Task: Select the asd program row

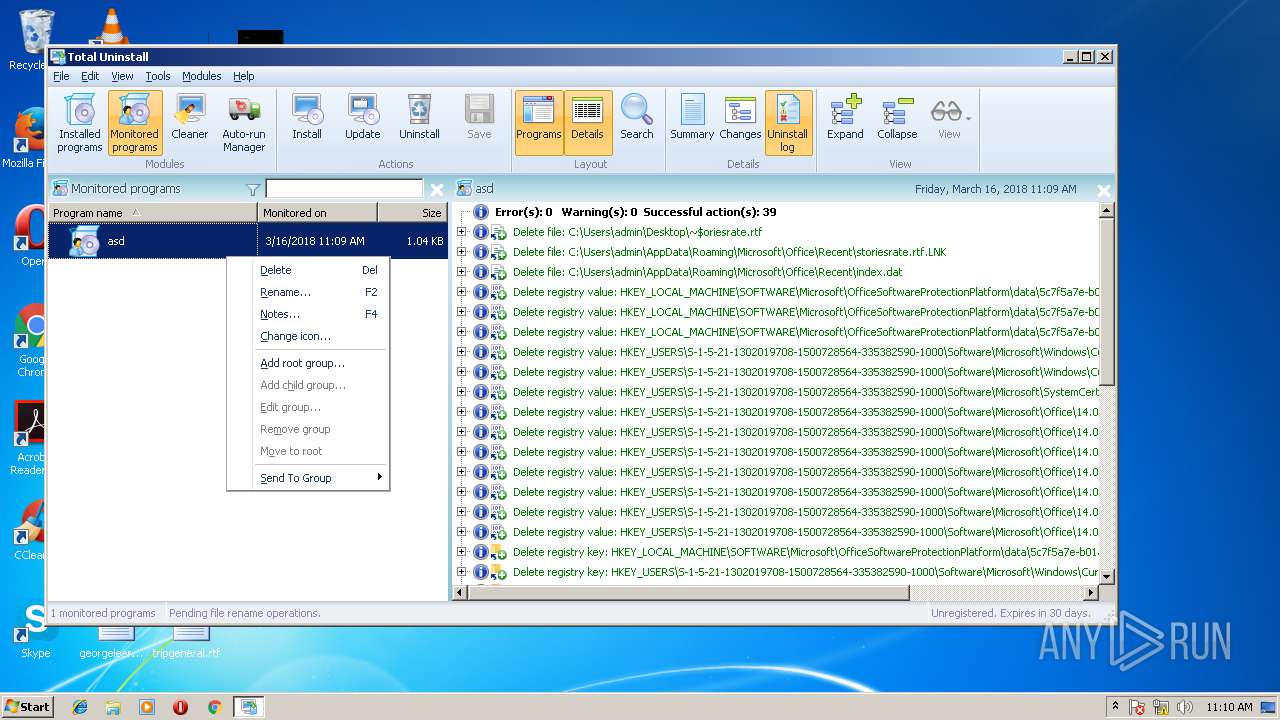Action: point(248,241)
